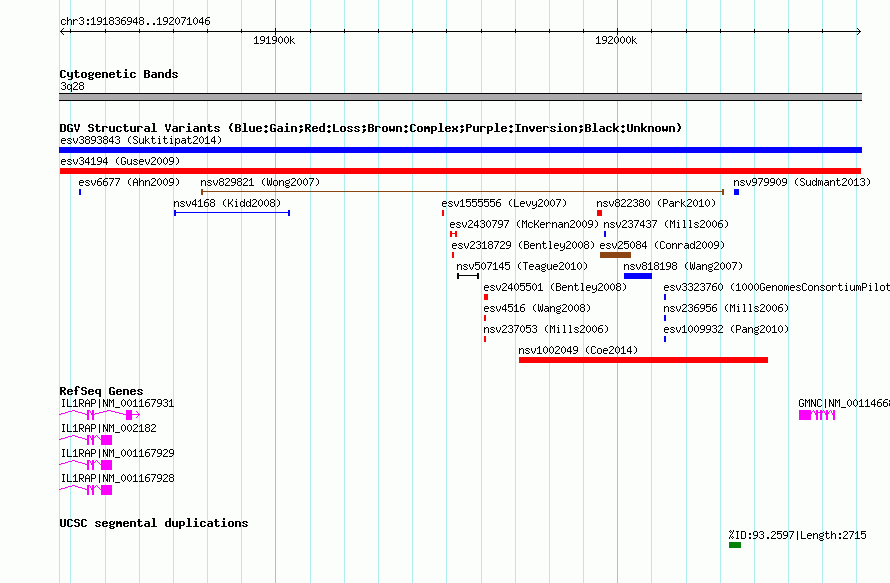Click the small blue esv6677 variant marker
The image size is (890, 583).
tap(80, 192)
